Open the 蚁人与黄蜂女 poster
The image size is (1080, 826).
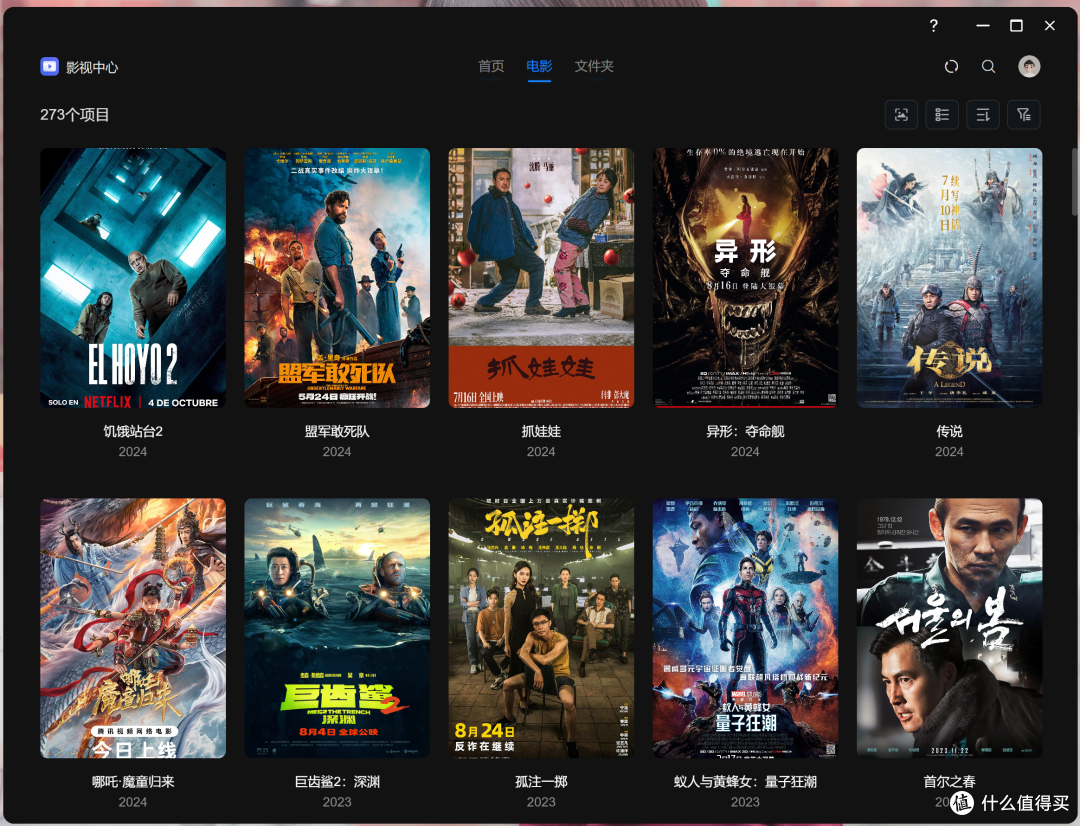coord(745,628)
